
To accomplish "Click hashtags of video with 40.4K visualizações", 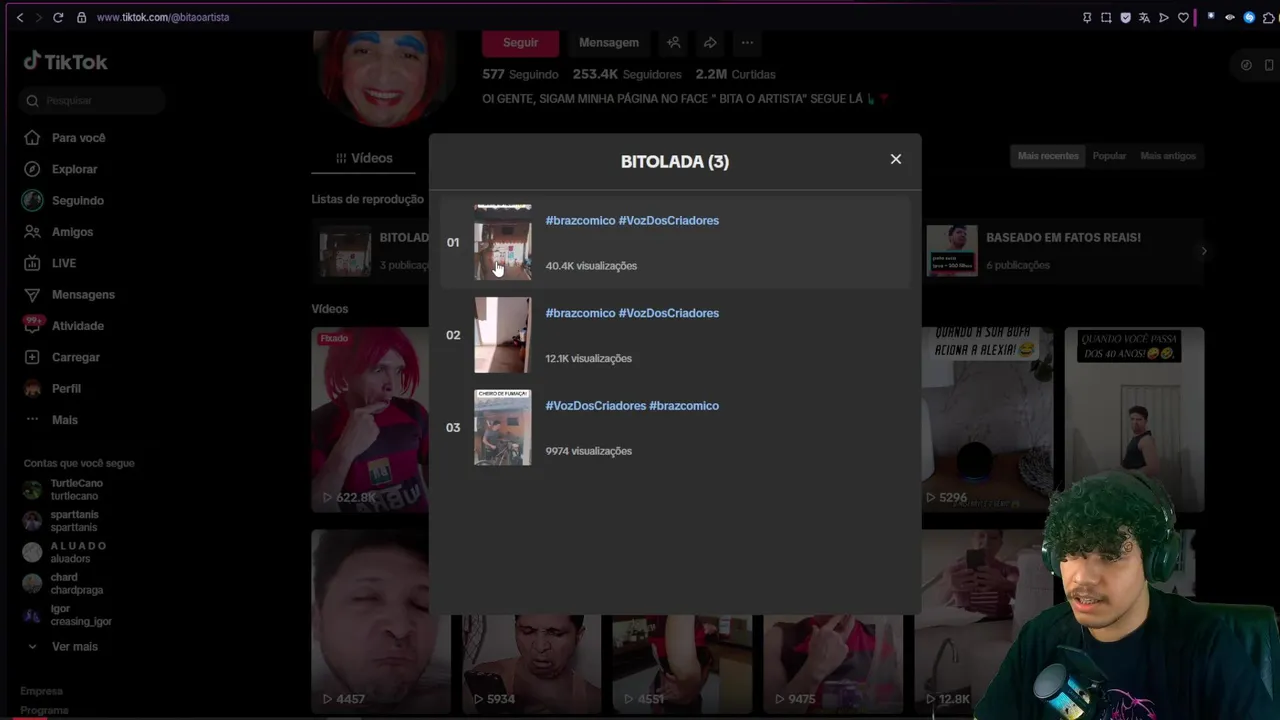I will click(632, 220).
